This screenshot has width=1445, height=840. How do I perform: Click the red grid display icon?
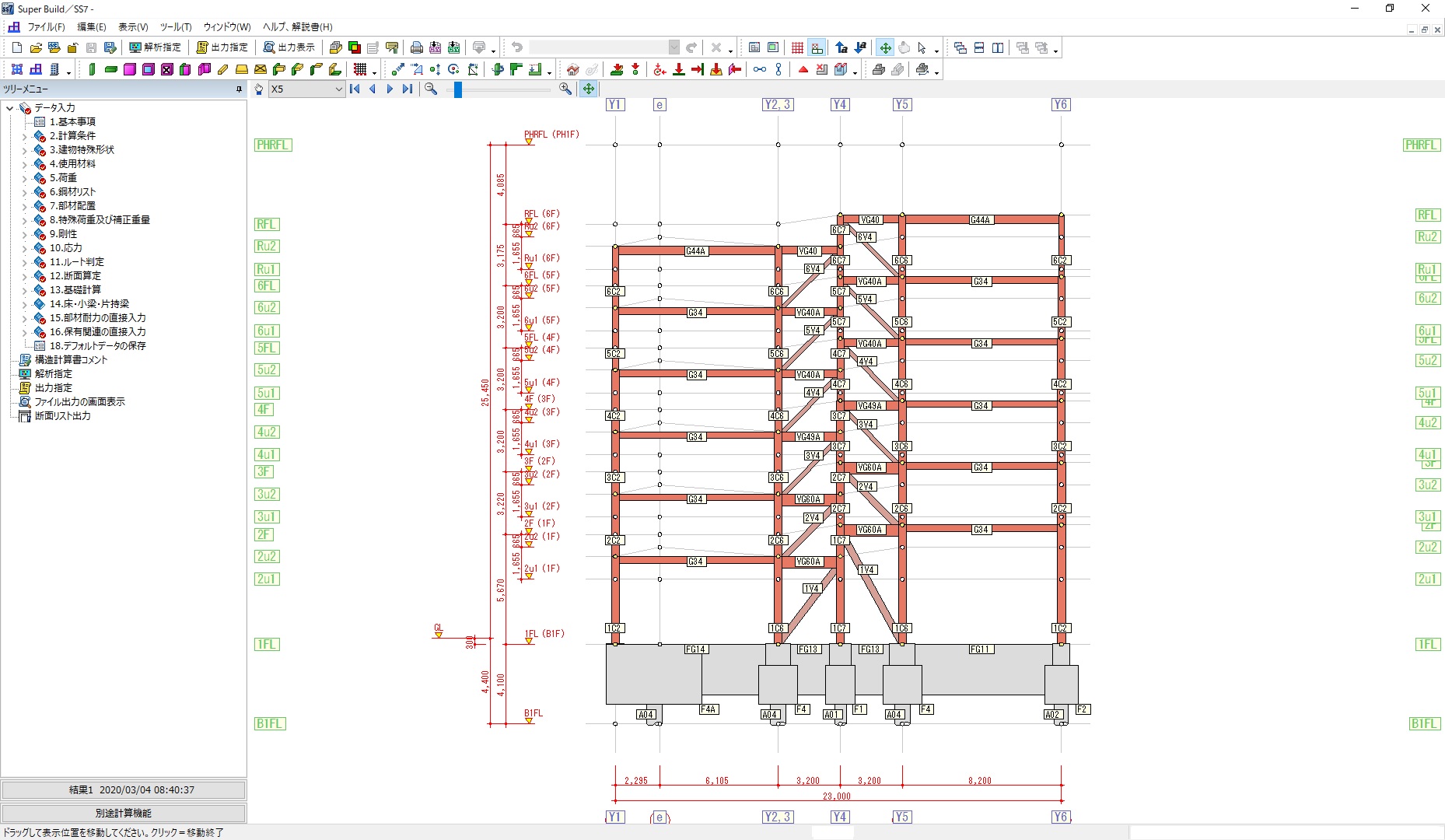click(798, 48)
